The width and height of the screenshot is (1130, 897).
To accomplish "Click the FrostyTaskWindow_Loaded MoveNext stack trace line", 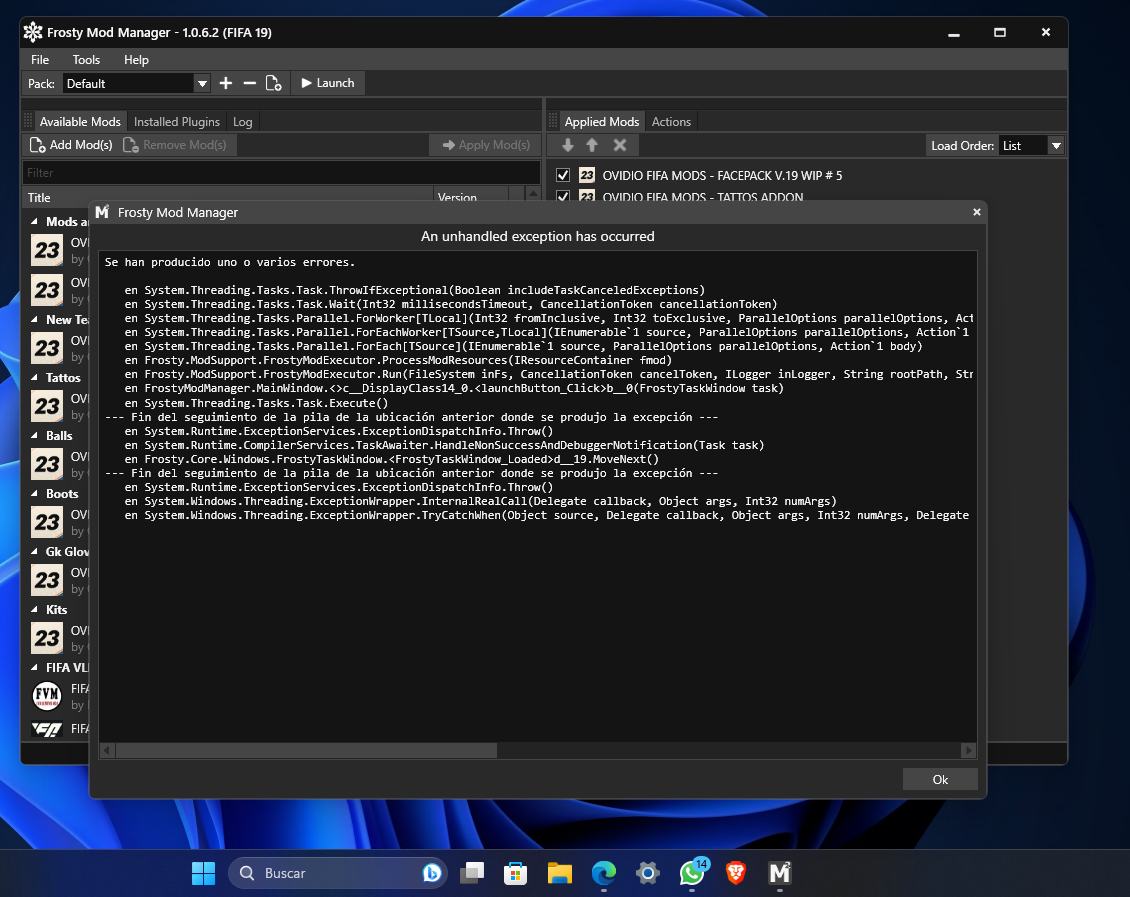I will pyautogui.click(x=391, y=459).
